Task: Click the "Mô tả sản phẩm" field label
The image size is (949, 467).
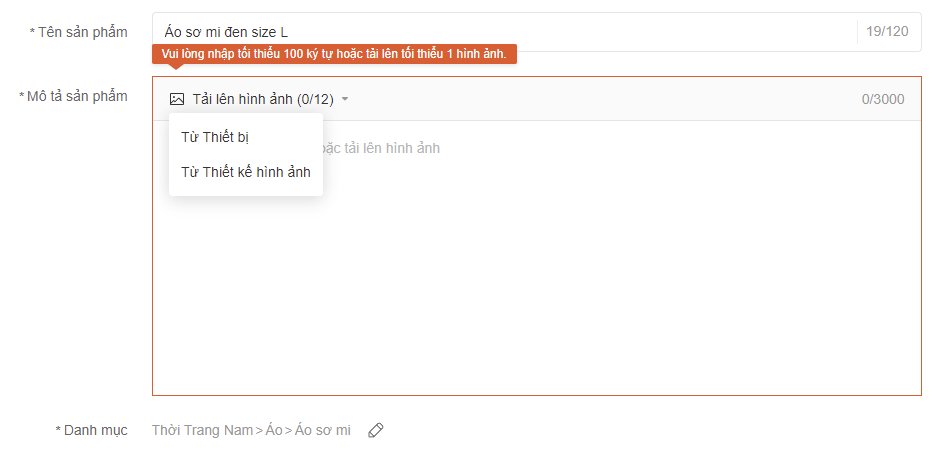Action: coord(77,96)
